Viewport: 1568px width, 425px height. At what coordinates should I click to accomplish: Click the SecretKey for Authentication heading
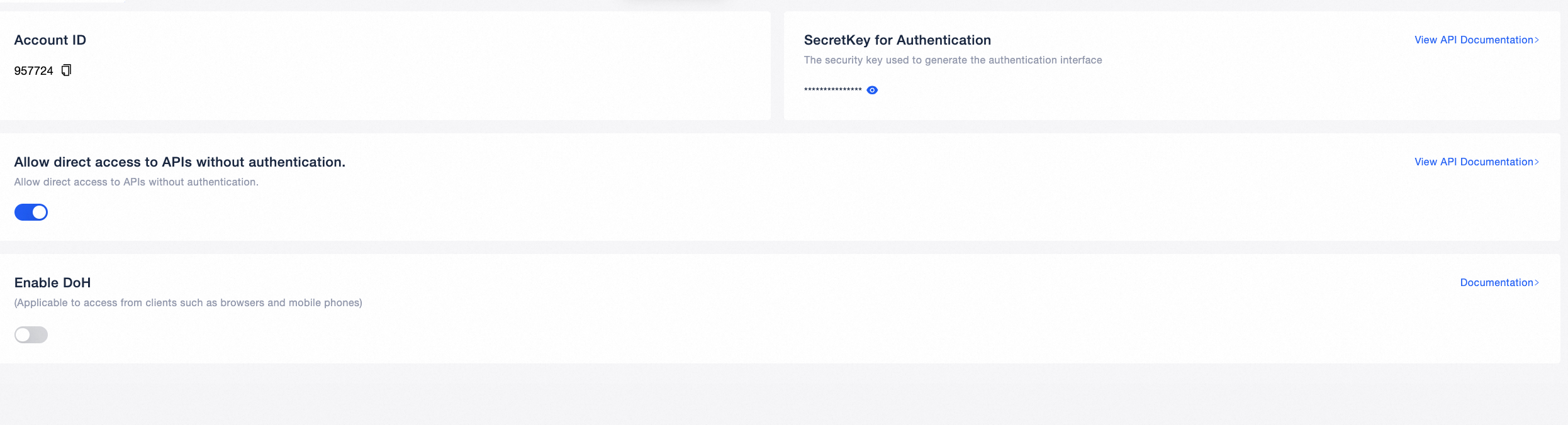[897, 40]
